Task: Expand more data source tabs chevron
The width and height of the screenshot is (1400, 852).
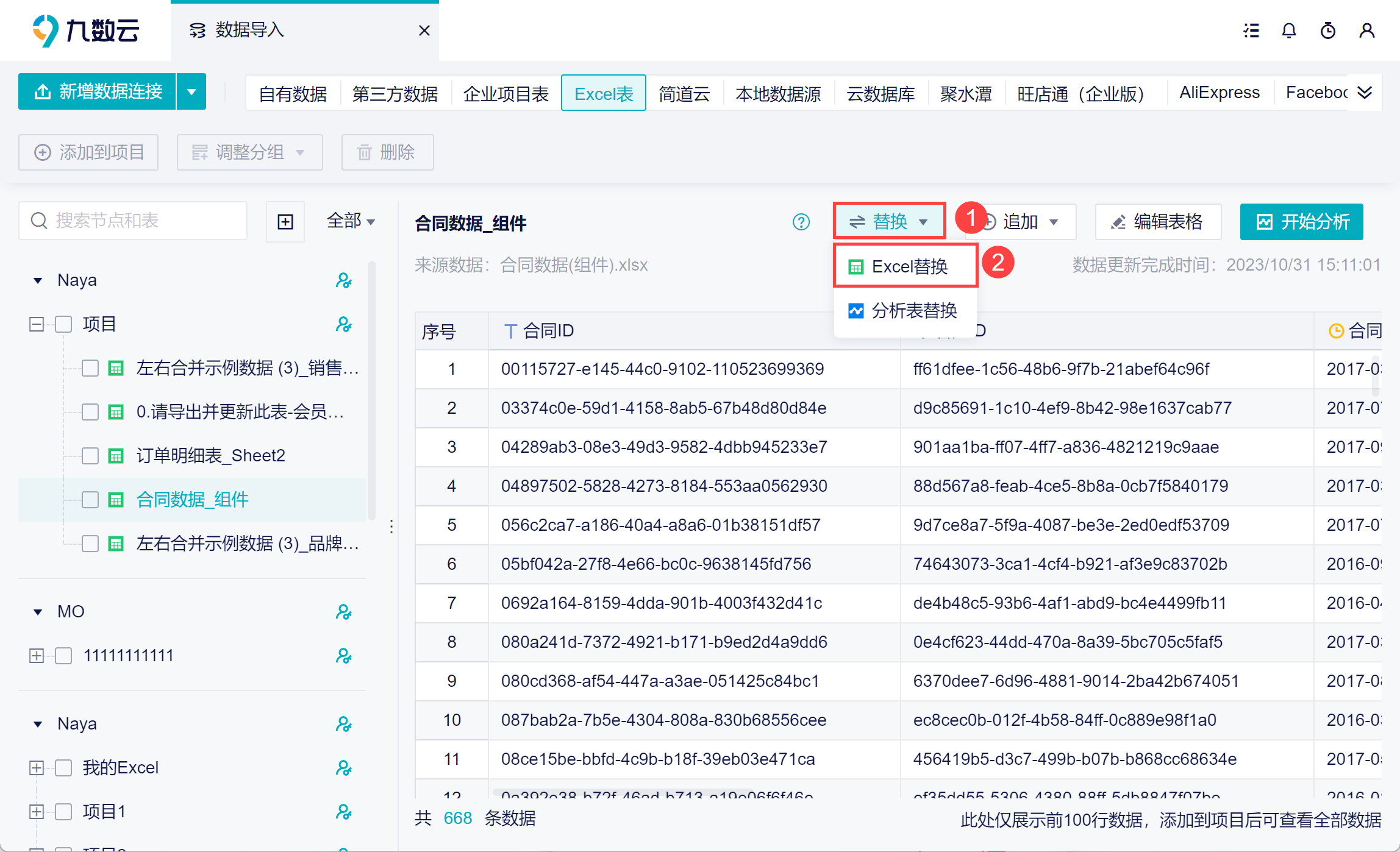Action: coord(1365,93)
